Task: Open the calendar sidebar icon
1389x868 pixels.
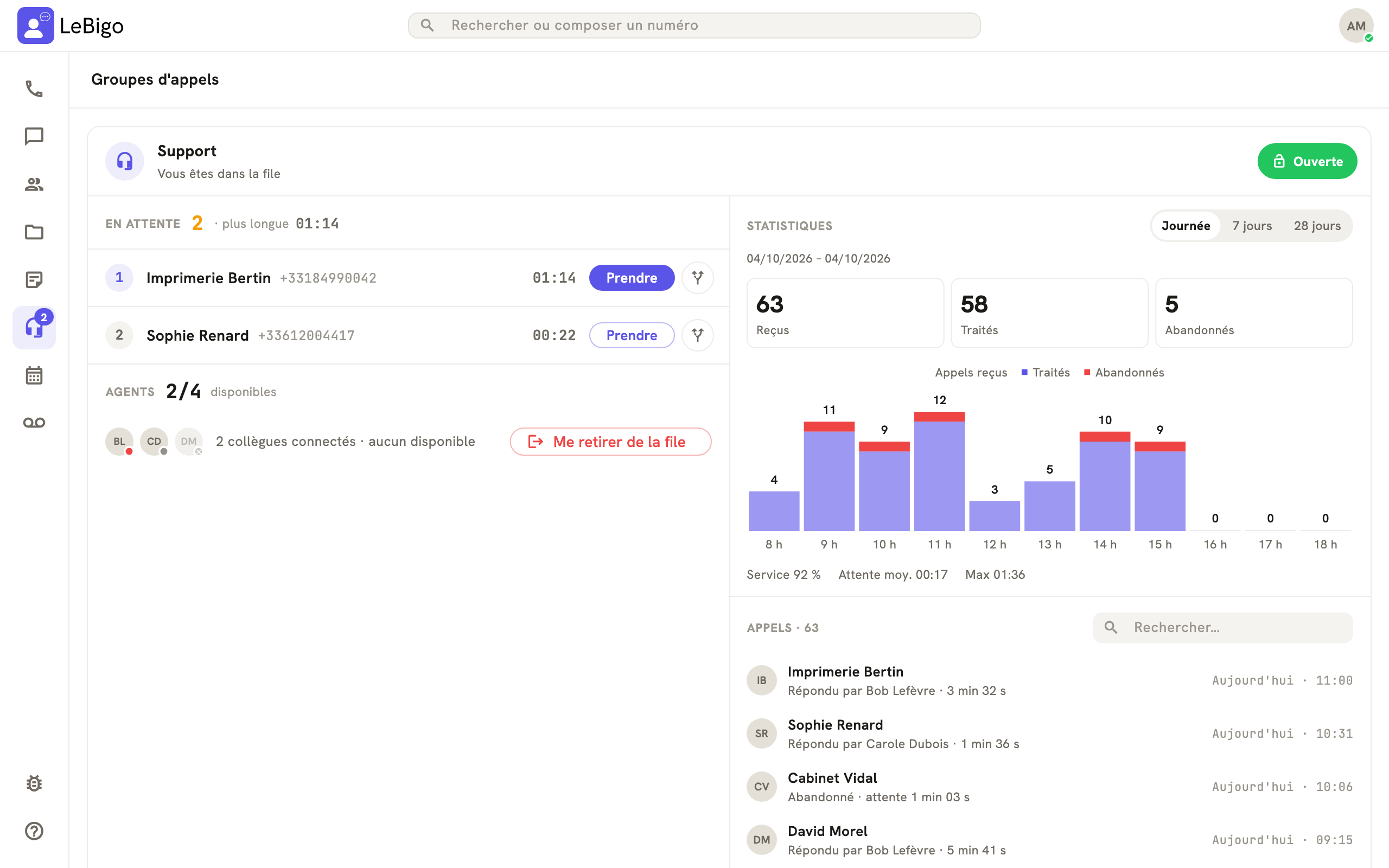Action: (x=34, y=375)
